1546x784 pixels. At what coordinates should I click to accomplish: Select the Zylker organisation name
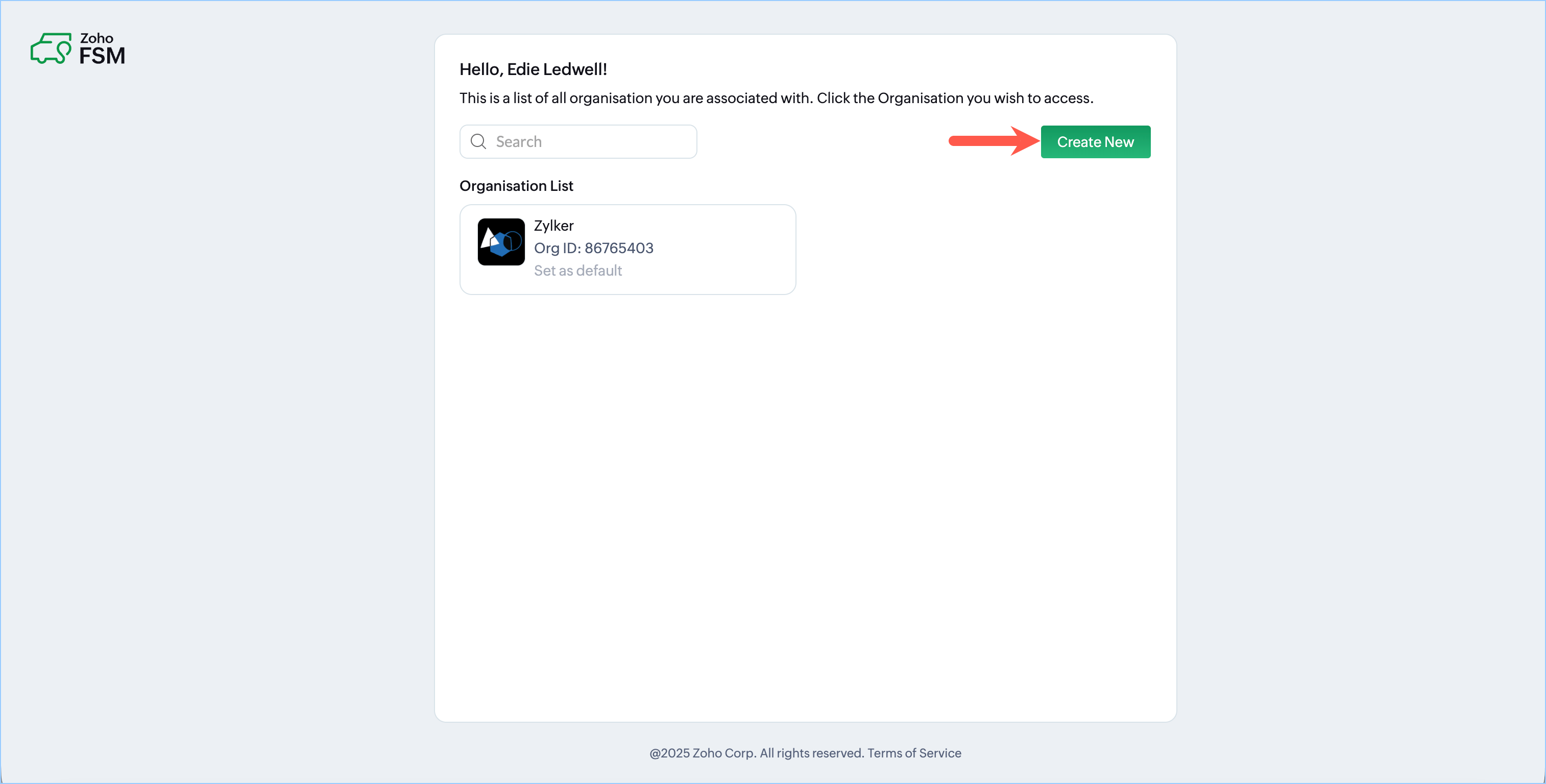click(553, 226)
